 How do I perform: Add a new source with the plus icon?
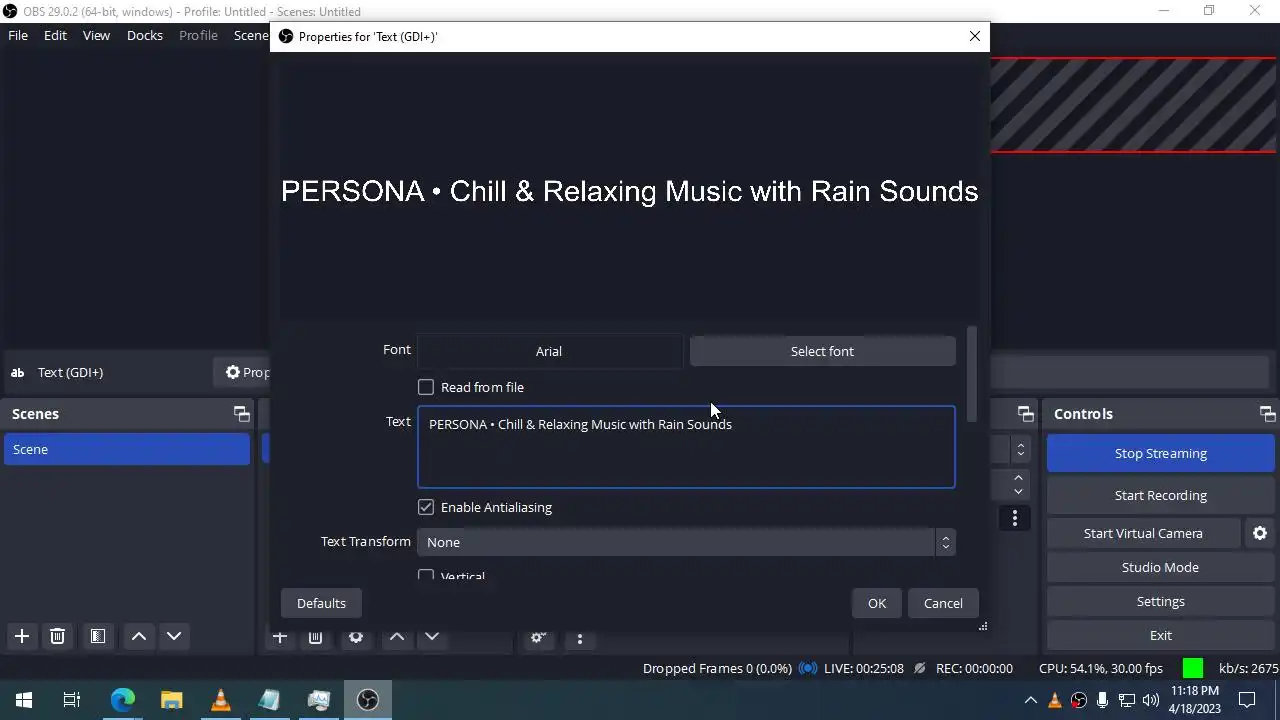tap(280, 637)
